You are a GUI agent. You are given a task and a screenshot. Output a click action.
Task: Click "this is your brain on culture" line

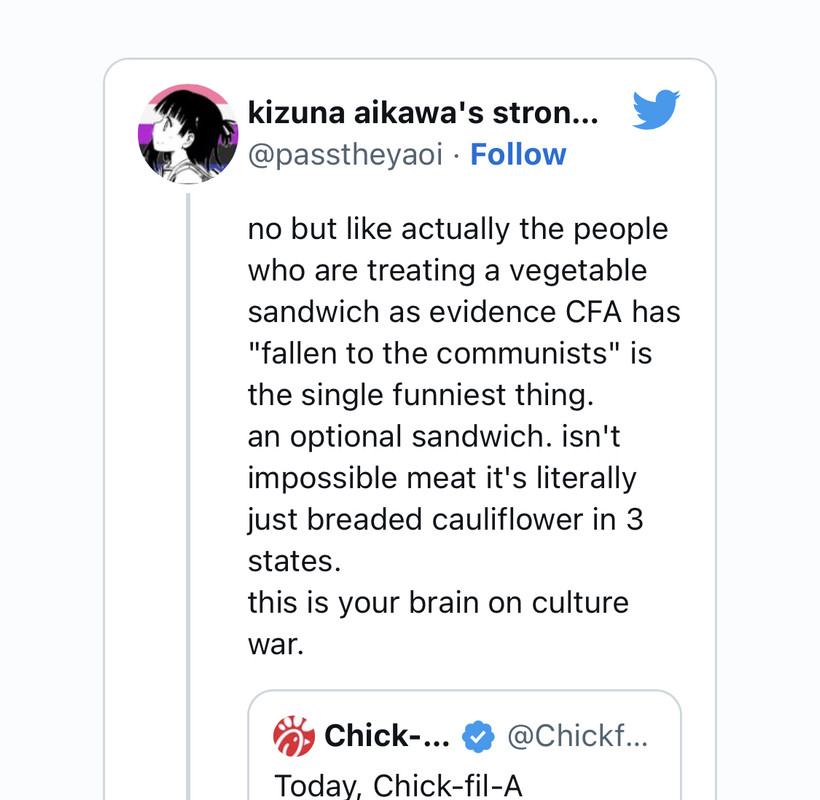(x=438, y=603)
